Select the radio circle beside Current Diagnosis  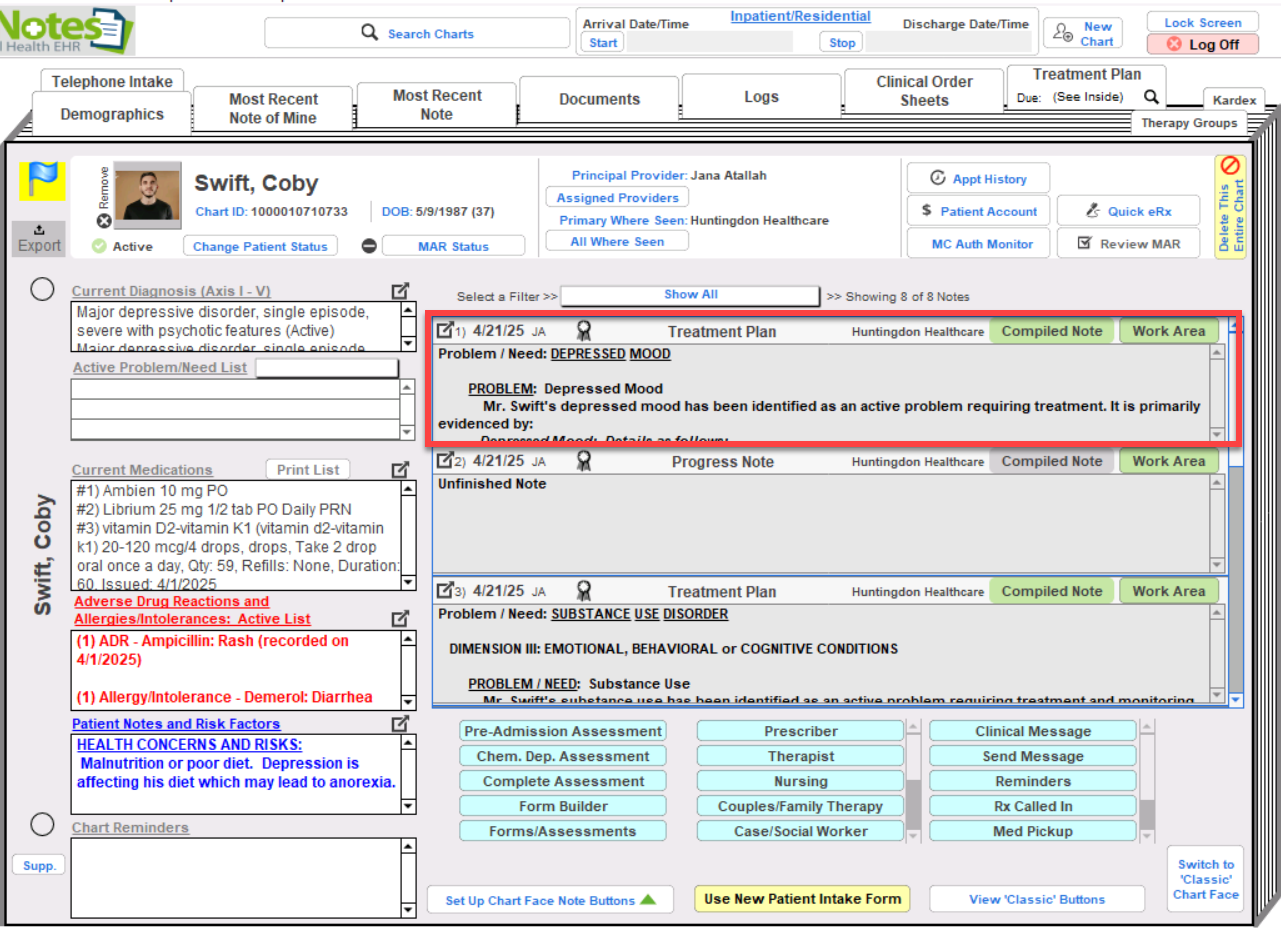coord(42,289)
